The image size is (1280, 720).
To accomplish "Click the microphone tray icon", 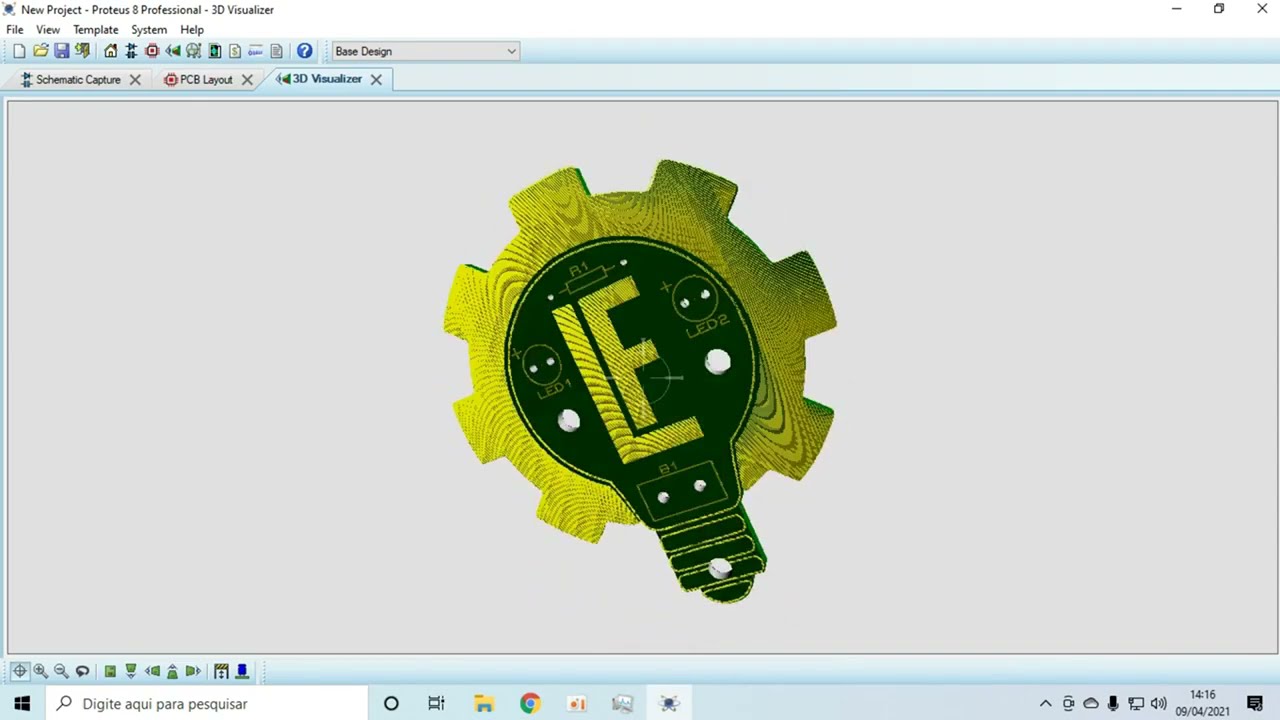I will click(x=1113, y=703).
